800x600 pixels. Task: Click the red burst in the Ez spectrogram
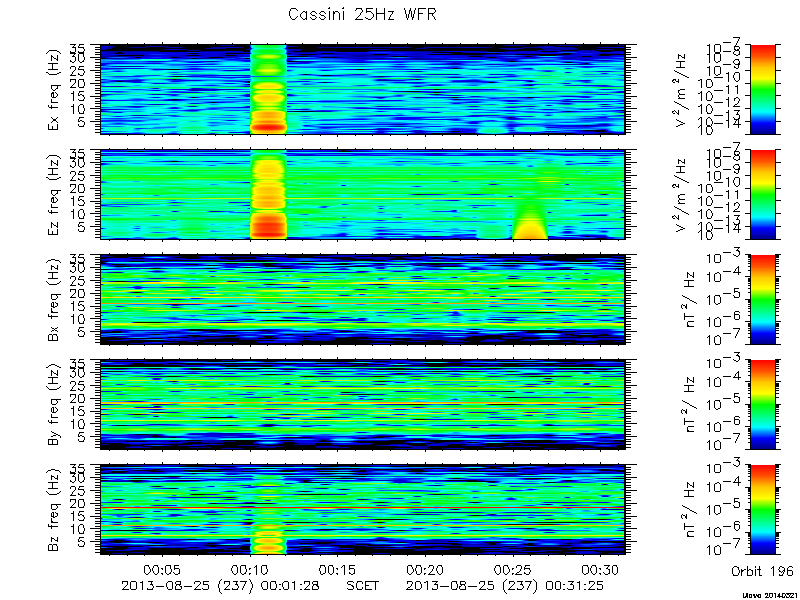(268, 226)
